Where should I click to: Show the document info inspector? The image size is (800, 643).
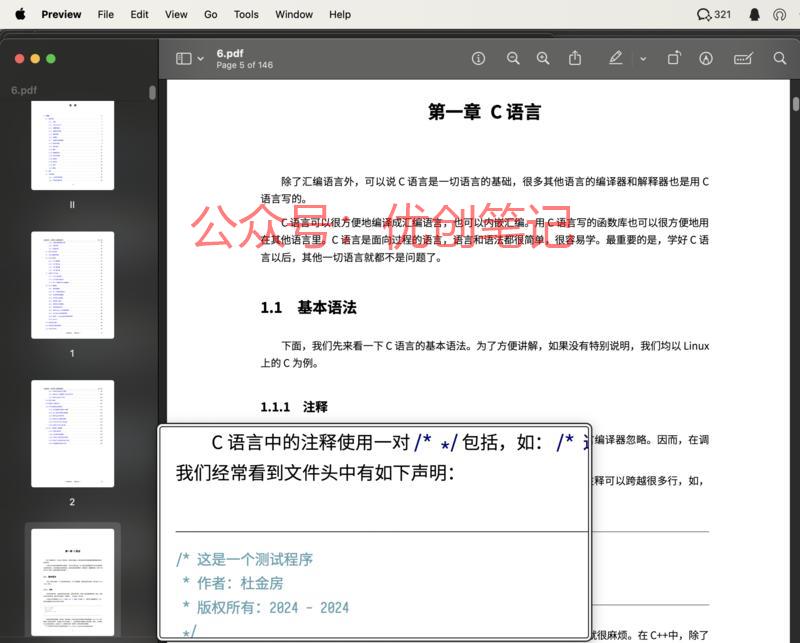478,59
